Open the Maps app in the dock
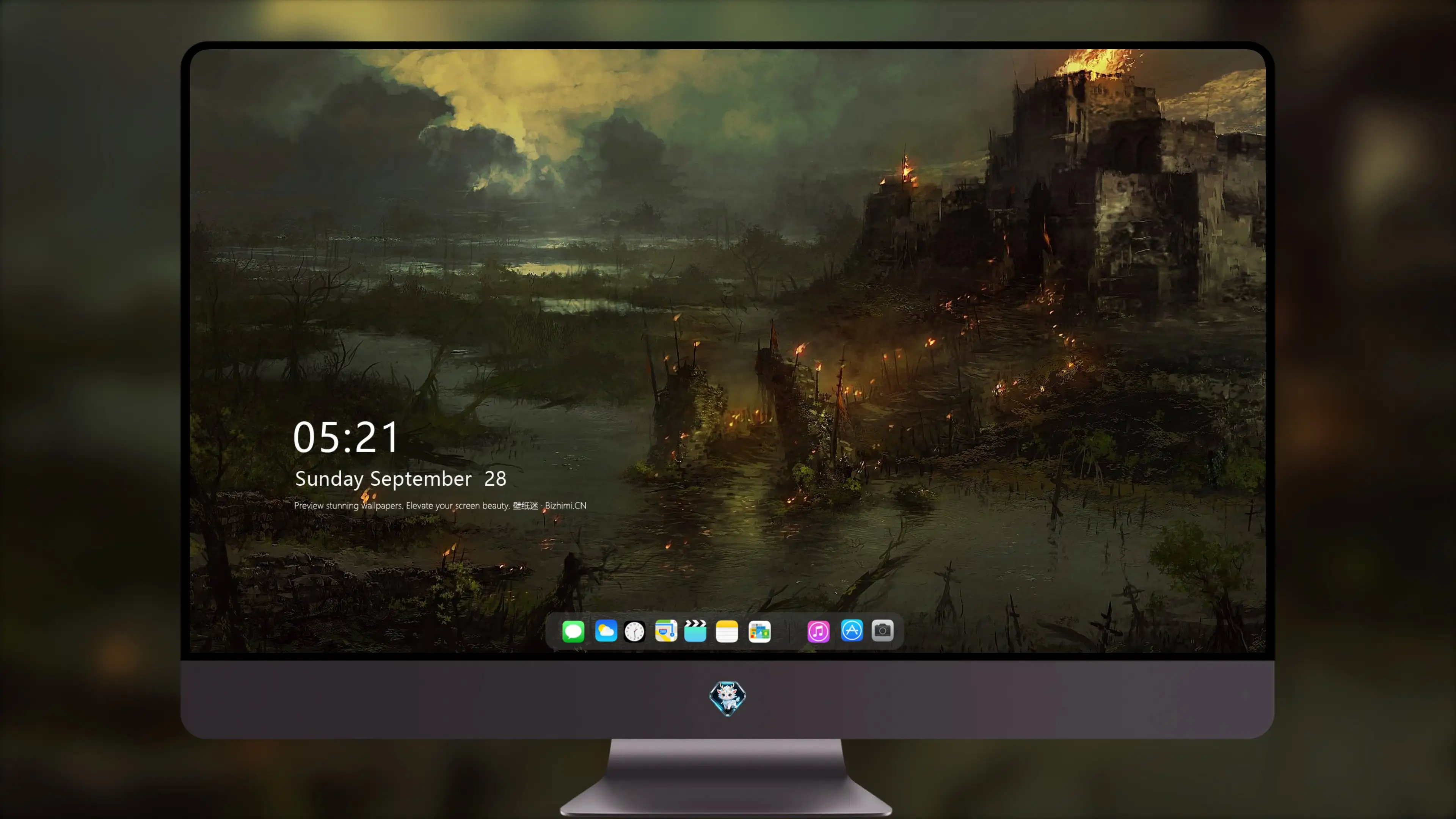Screen dimensions: 1456x819 (x=666, y=631)
